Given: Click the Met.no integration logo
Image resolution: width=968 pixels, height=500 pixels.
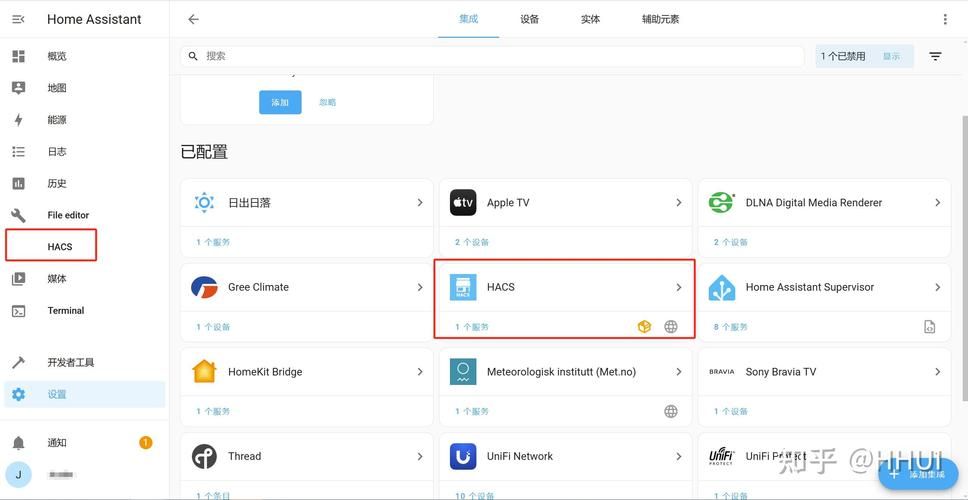Looking at the screenshot, I should (x=463, y=372).
